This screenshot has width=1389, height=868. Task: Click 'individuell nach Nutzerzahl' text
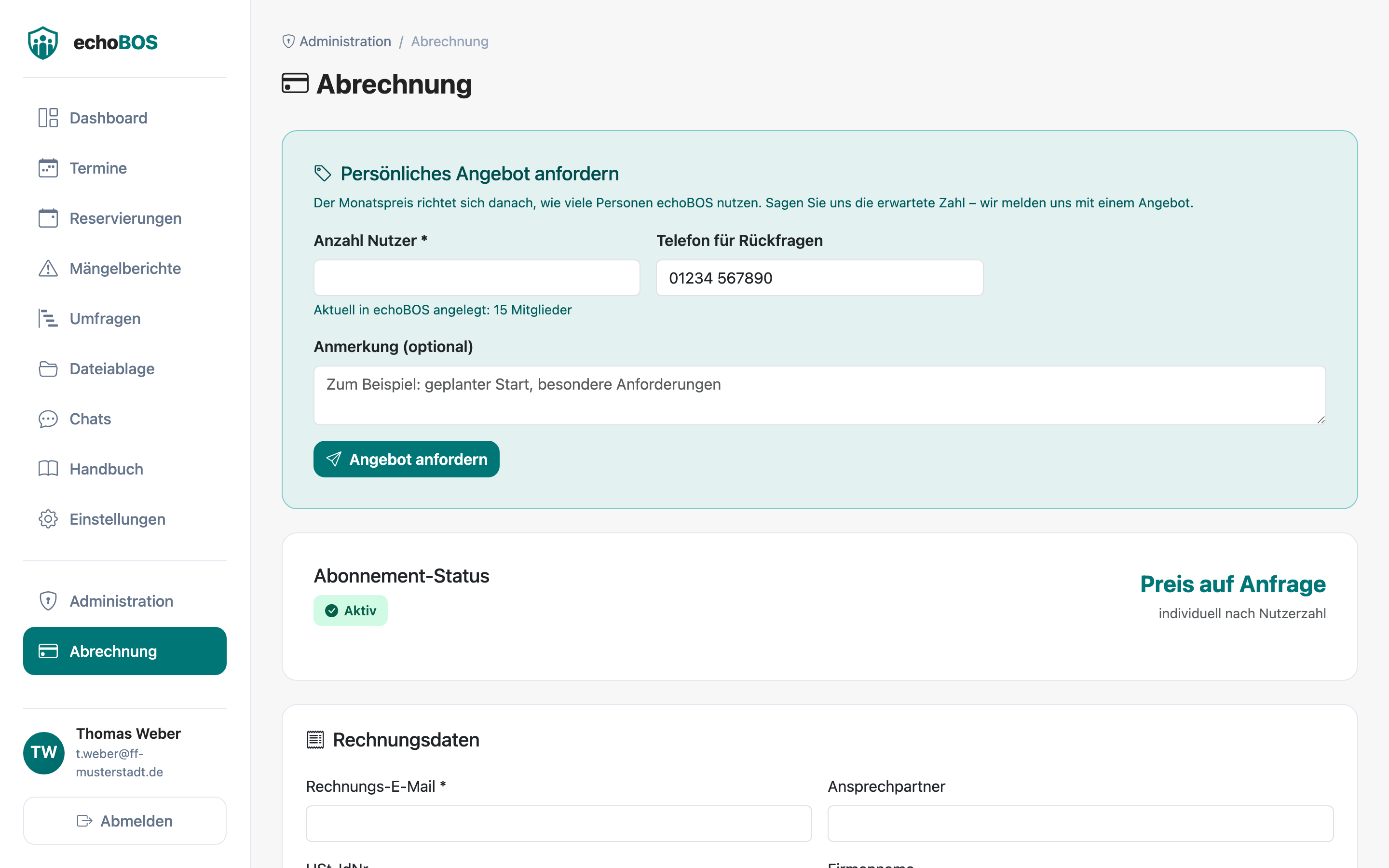tap(1242, 614)
